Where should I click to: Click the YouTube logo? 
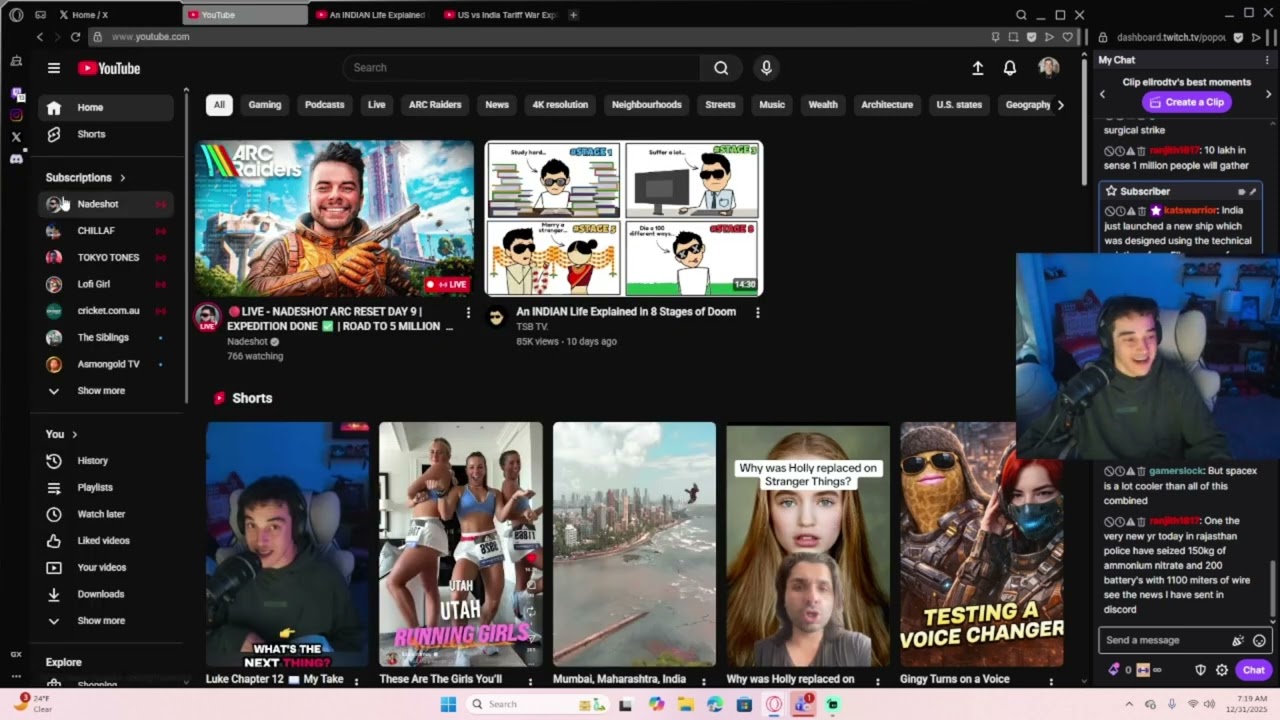point(109,68)
